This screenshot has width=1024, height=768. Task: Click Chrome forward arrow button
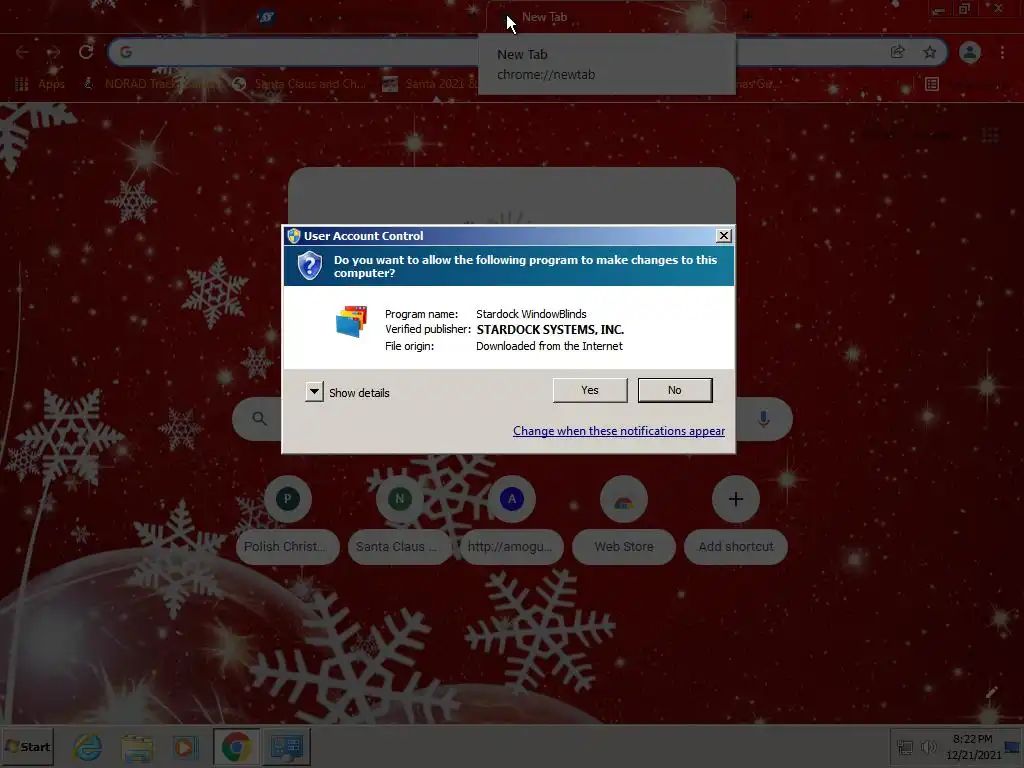54,52
